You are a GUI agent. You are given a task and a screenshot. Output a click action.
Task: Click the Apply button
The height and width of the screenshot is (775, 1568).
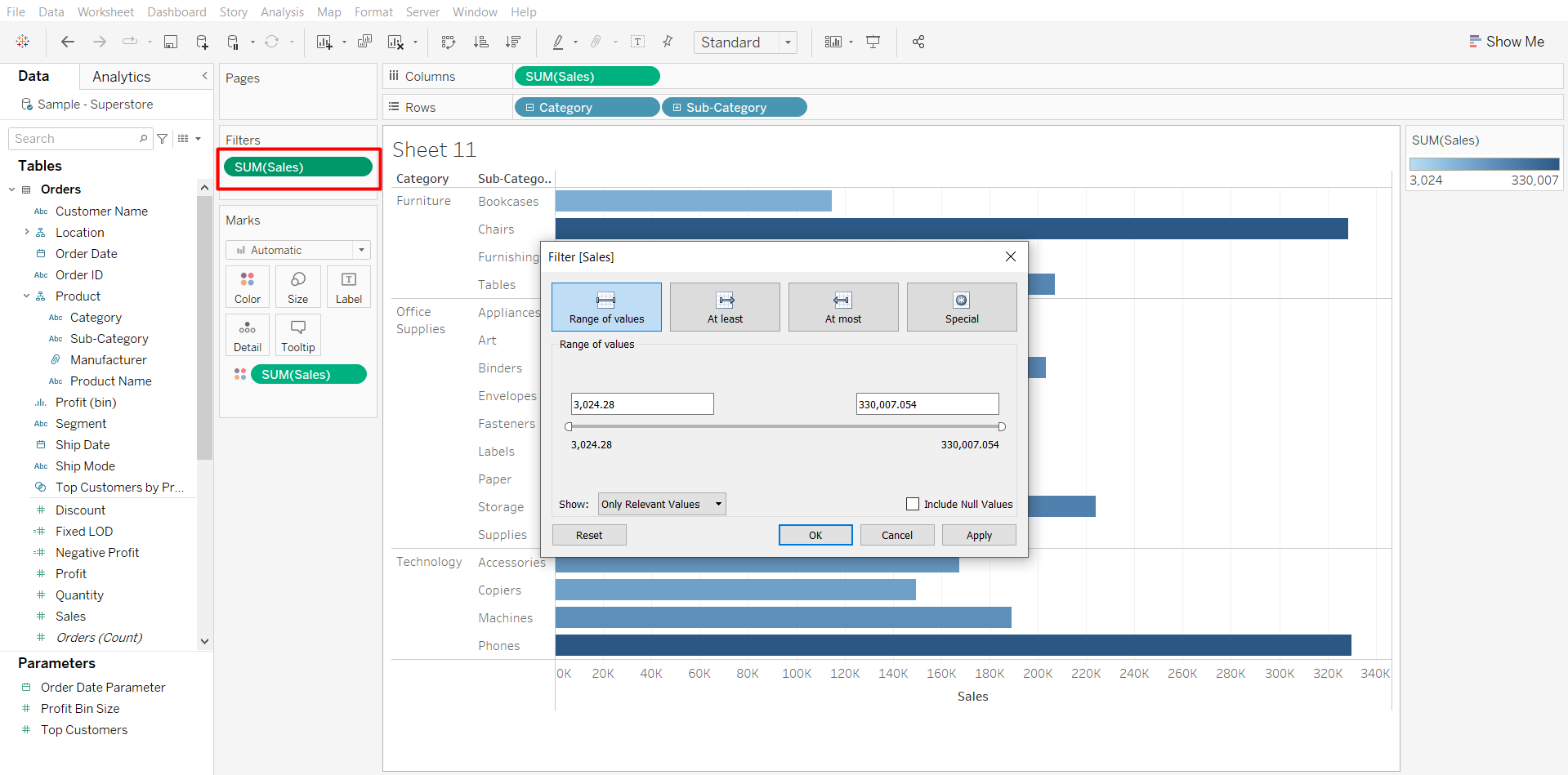coord(979,535)
